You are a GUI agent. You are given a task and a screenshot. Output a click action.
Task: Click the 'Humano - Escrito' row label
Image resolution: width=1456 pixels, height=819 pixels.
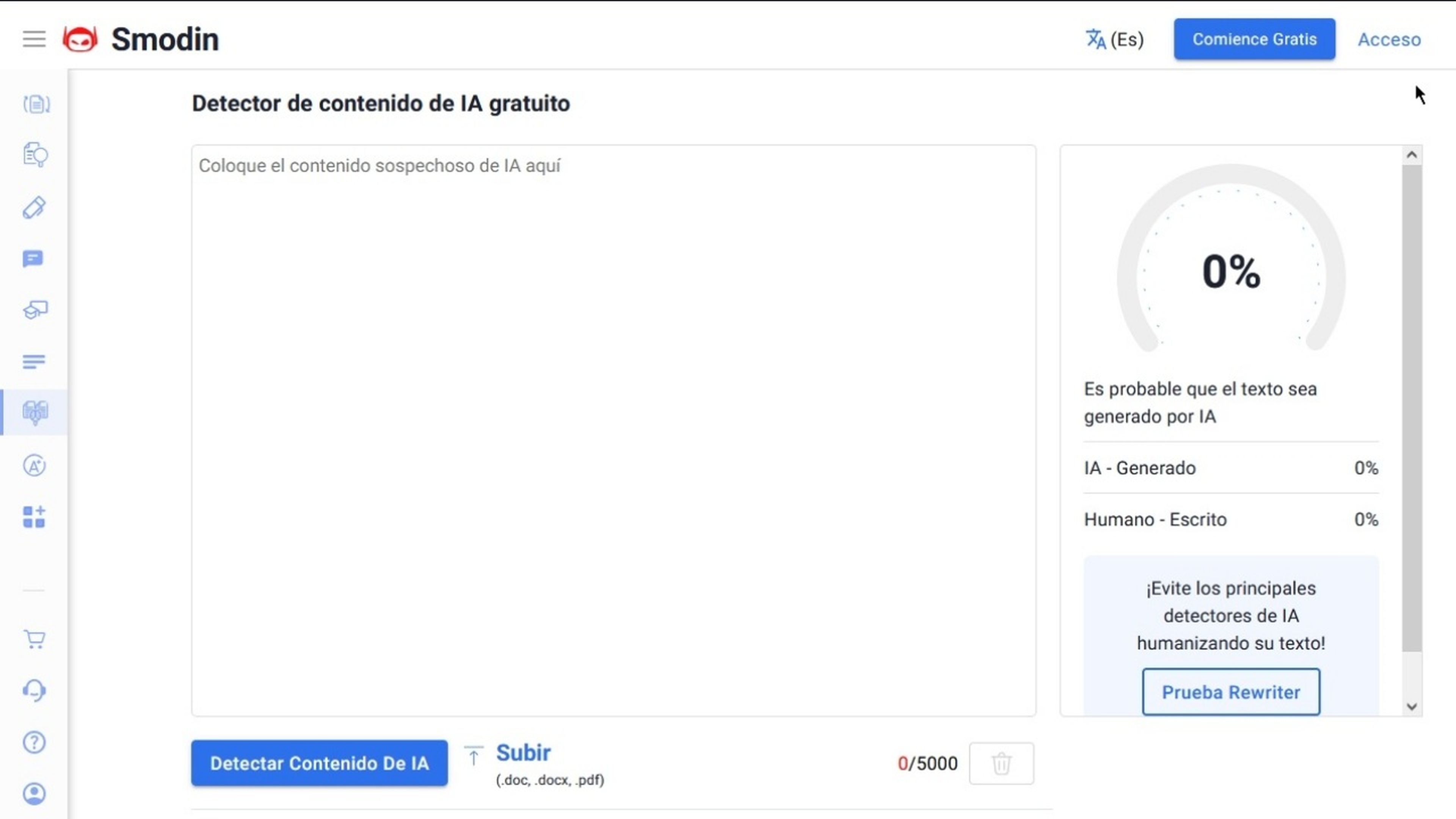point(1155,519)
